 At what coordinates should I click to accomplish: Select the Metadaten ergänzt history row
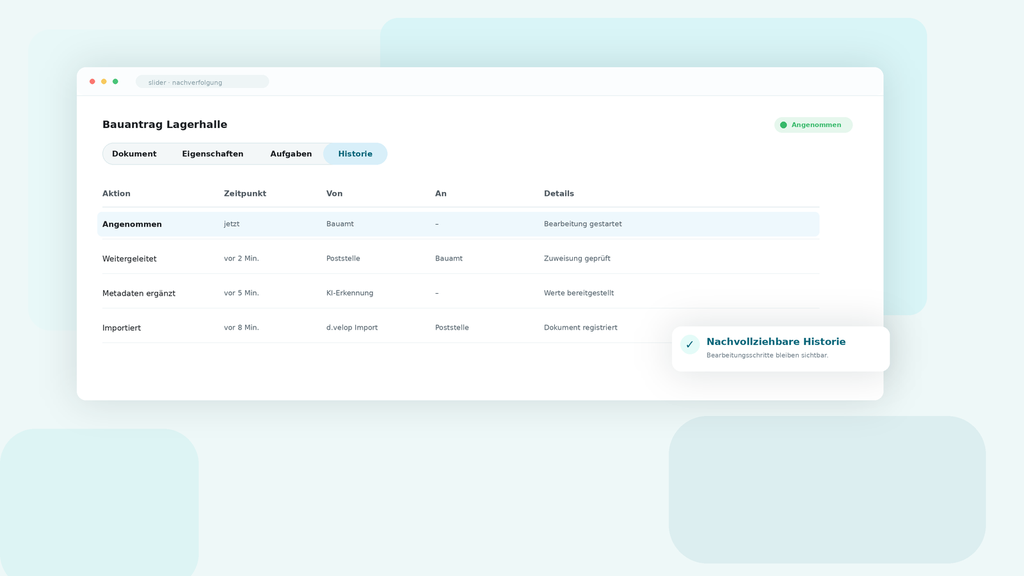click(x=460, y=293)
